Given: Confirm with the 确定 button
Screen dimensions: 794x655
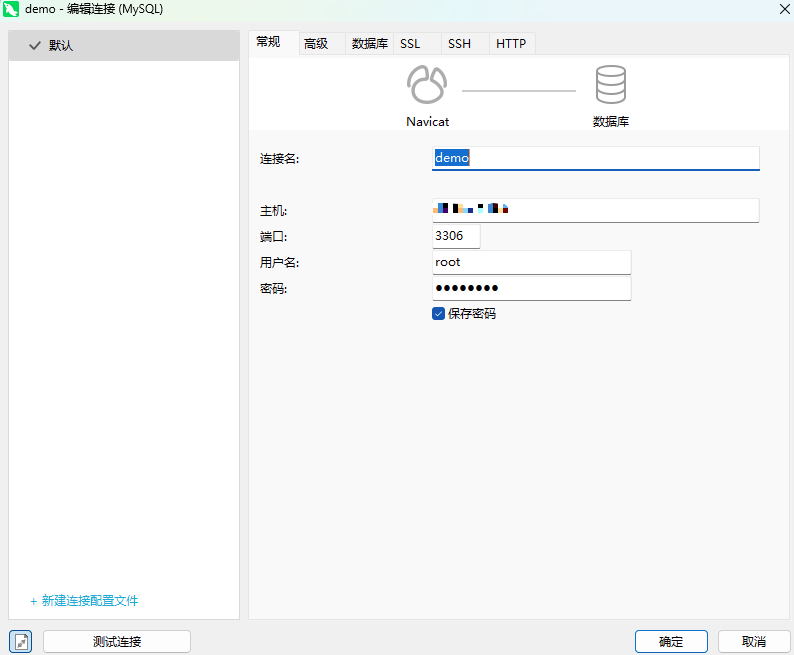Looking at the screenshot, I should (x=671, y=642).
